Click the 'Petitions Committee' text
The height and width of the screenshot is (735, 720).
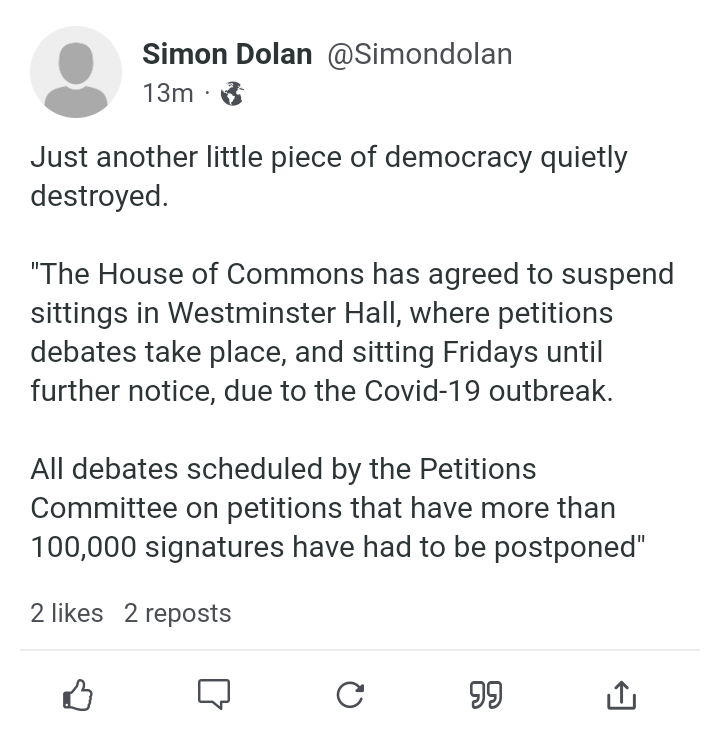(283, 488)
